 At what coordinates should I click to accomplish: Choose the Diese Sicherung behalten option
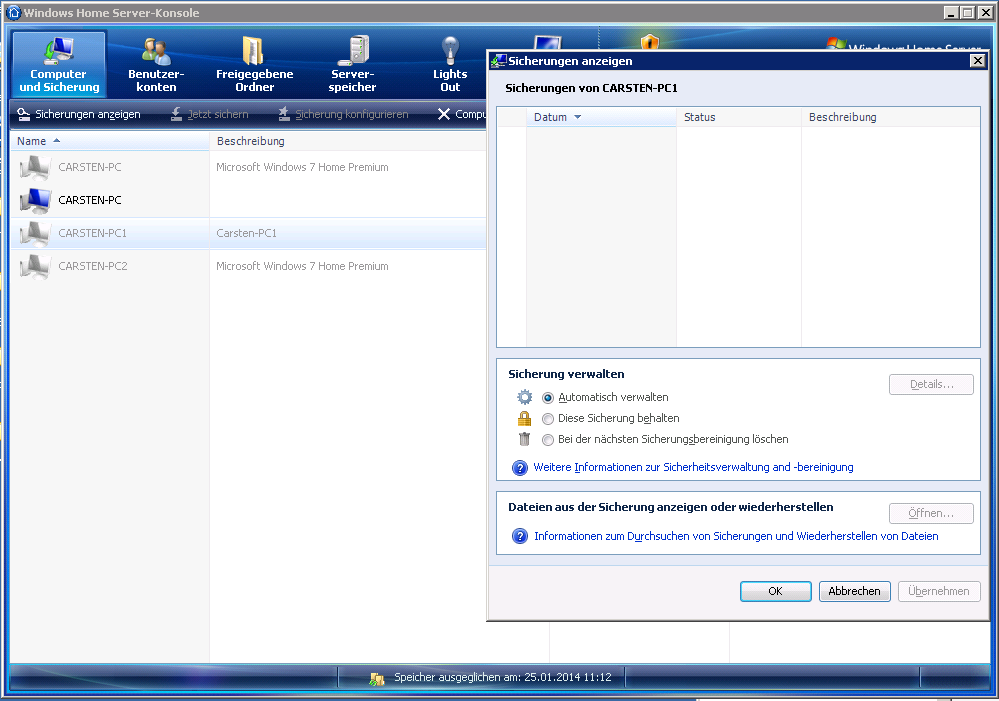(548, 419)
